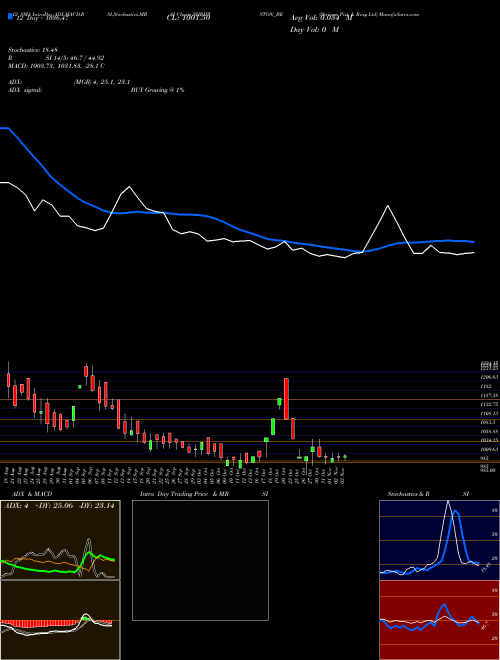500x660 pixels.
Task: Click the 'SI 14/3: 46.7 / 44.92' value
Action: [x=75, y=58]
